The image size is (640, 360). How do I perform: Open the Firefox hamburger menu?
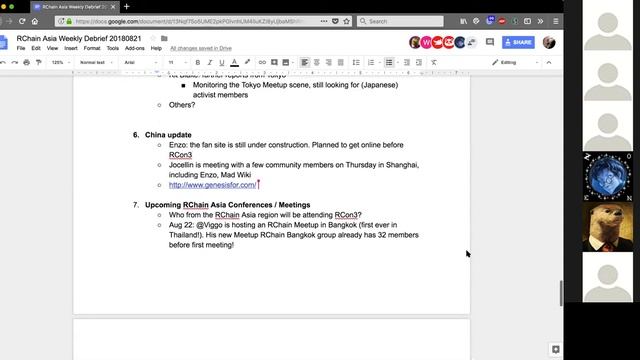pyautogui.click(x=556, y=21)
